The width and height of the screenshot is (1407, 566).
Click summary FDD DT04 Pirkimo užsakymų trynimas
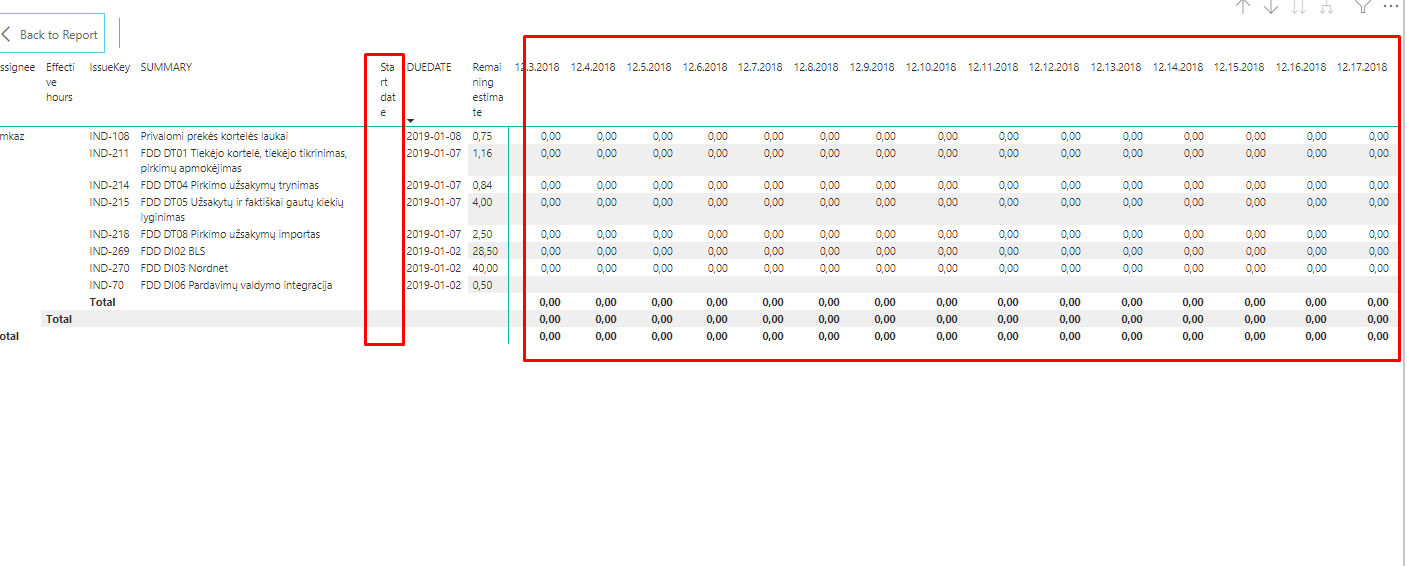point(230,185)
